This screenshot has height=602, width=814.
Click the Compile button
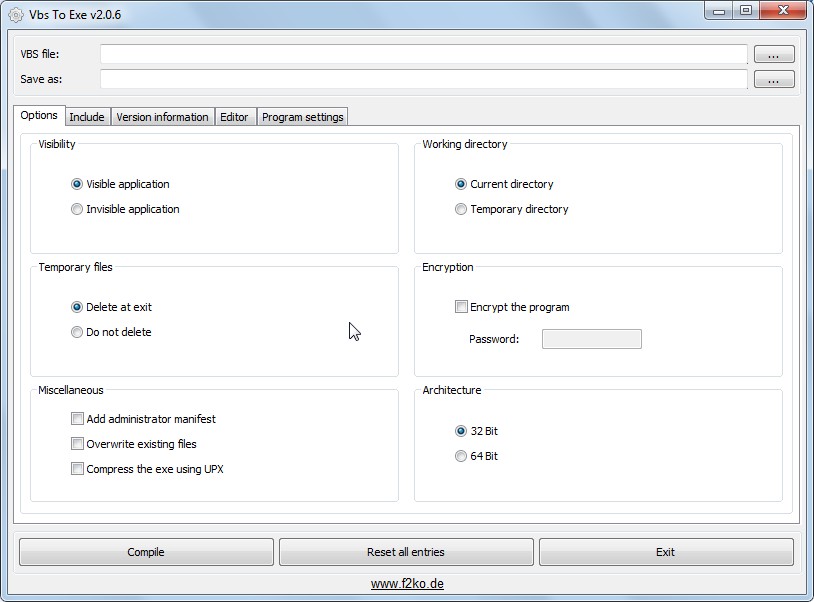[146, 552]
